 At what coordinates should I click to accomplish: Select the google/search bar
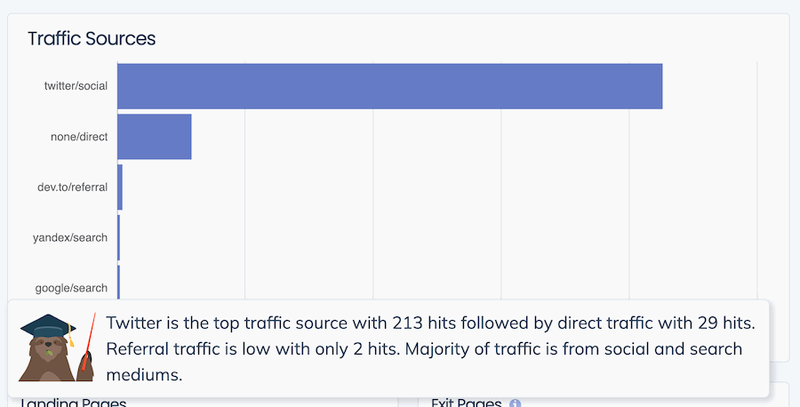(x=119, y=282)
